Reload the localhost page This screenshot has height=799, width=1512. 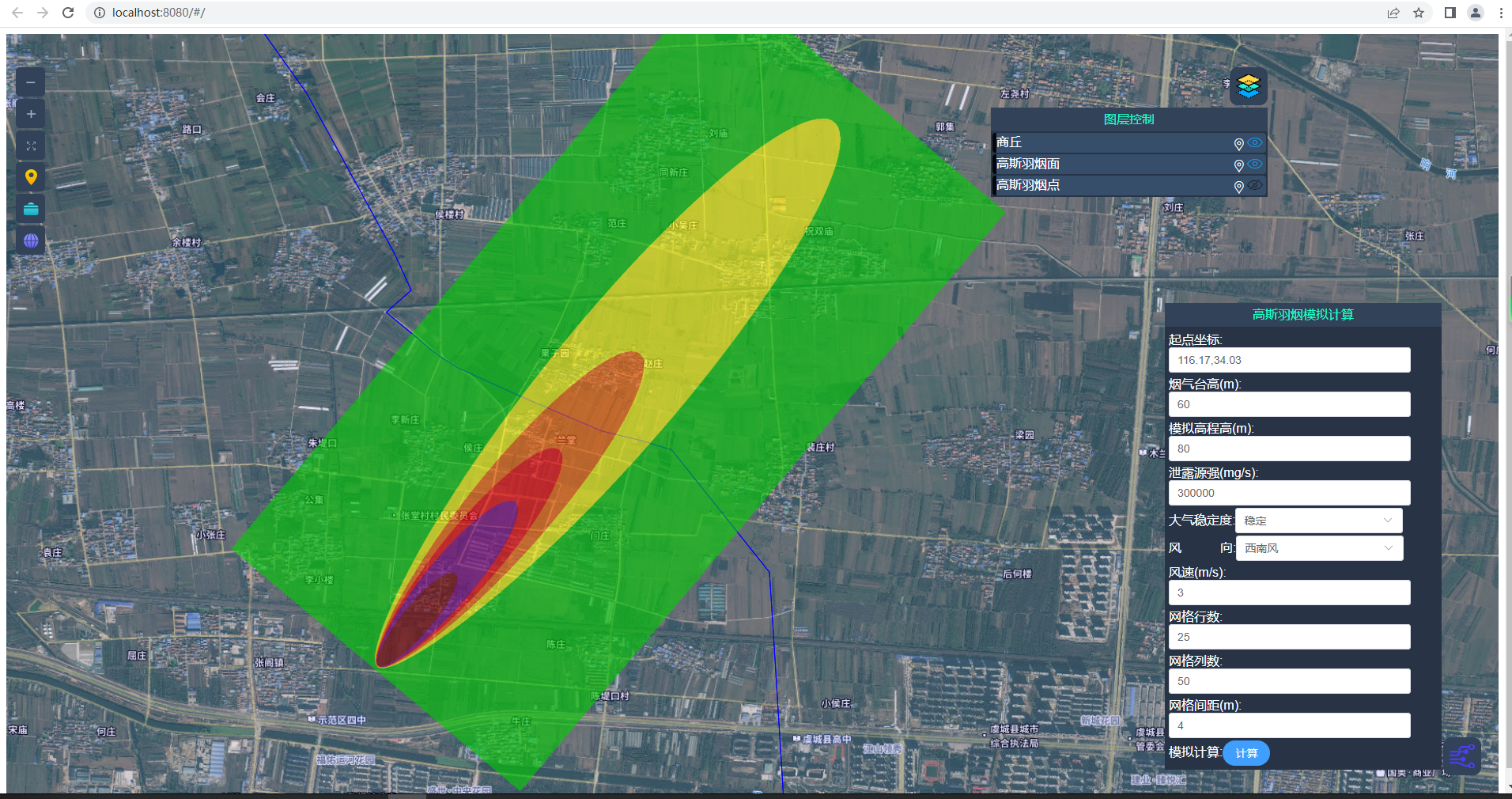point(68,13)
